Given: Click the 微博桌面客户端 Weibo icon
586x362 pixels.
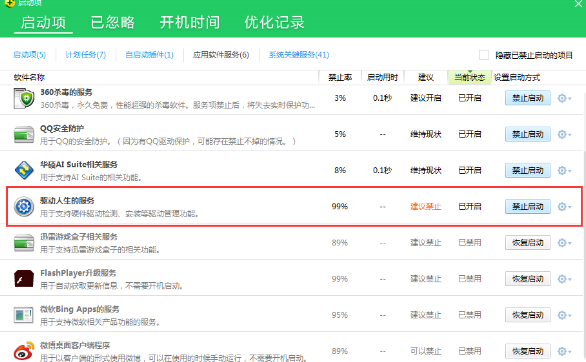Looking at the screenshot, I should click(24, 351).
